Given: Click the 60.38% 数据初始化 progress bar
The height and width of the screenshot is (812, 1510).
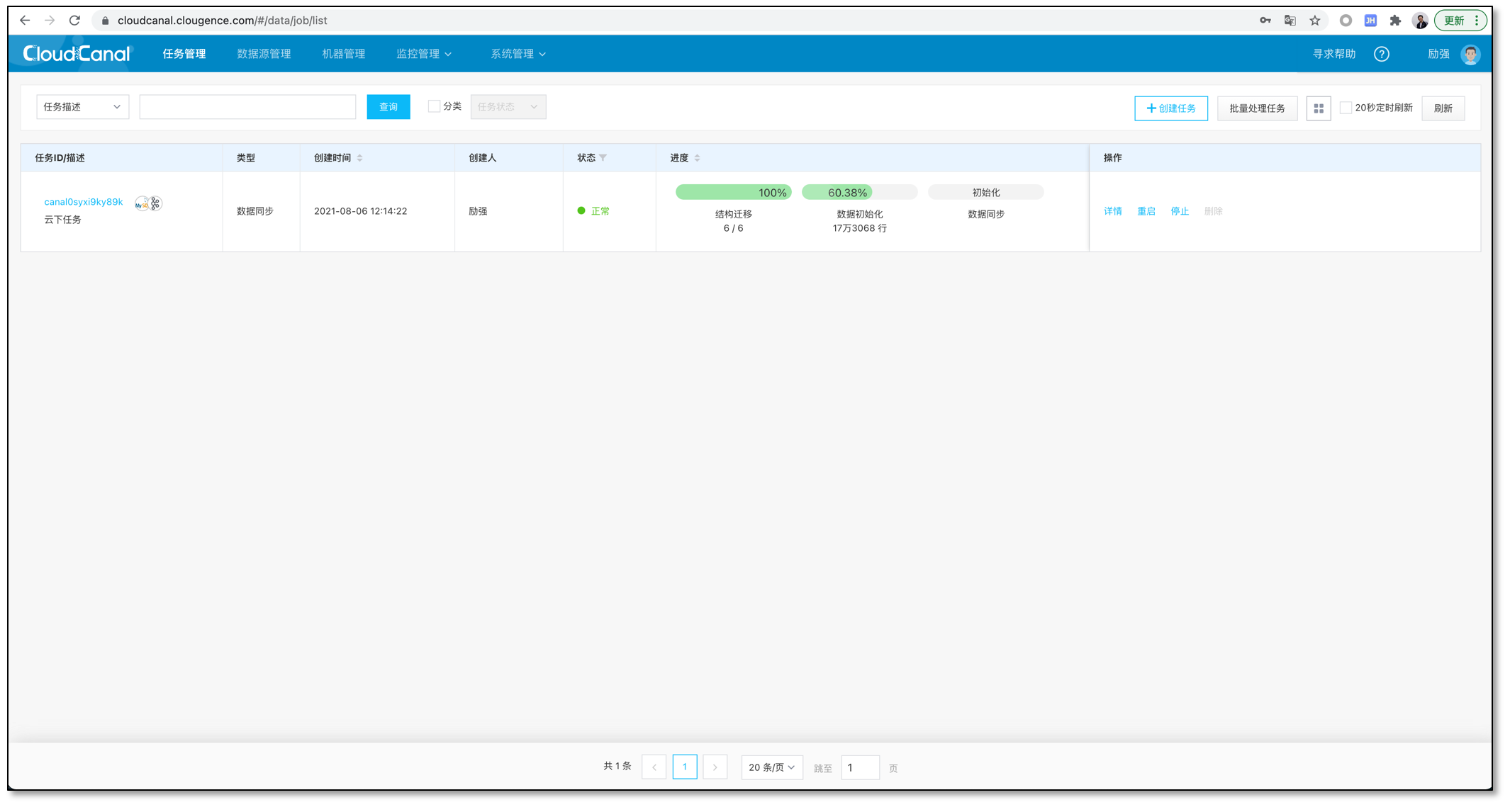Looking at the screenshot, I should [x=859, y=193].
